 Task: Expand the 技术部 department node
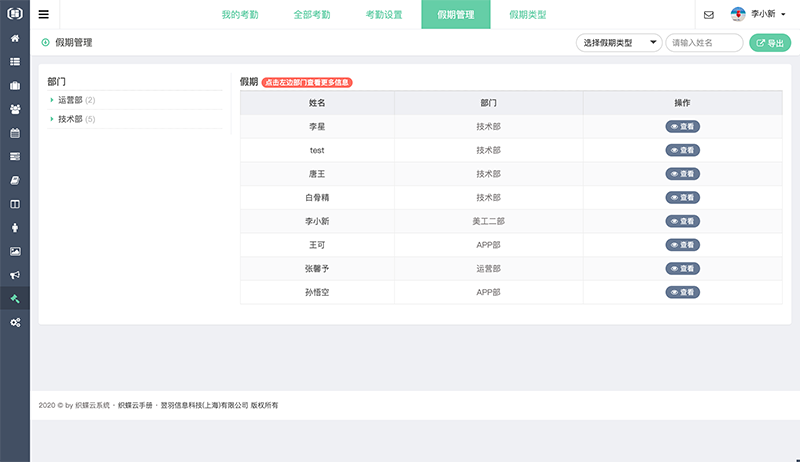(x=52, y=119)
